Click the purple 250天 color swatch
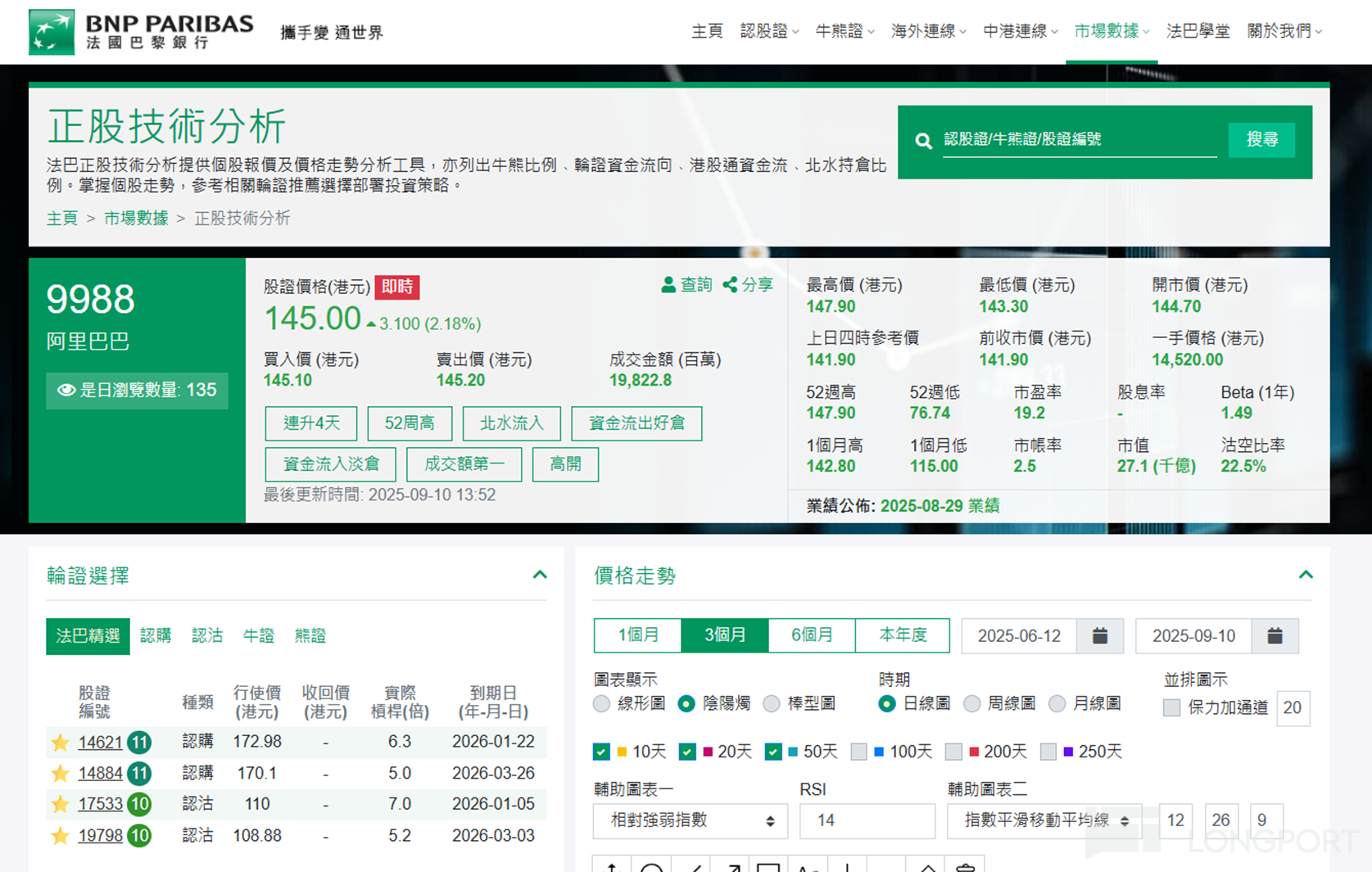Screen dimensions: 1372x872 pos(1068,752)
